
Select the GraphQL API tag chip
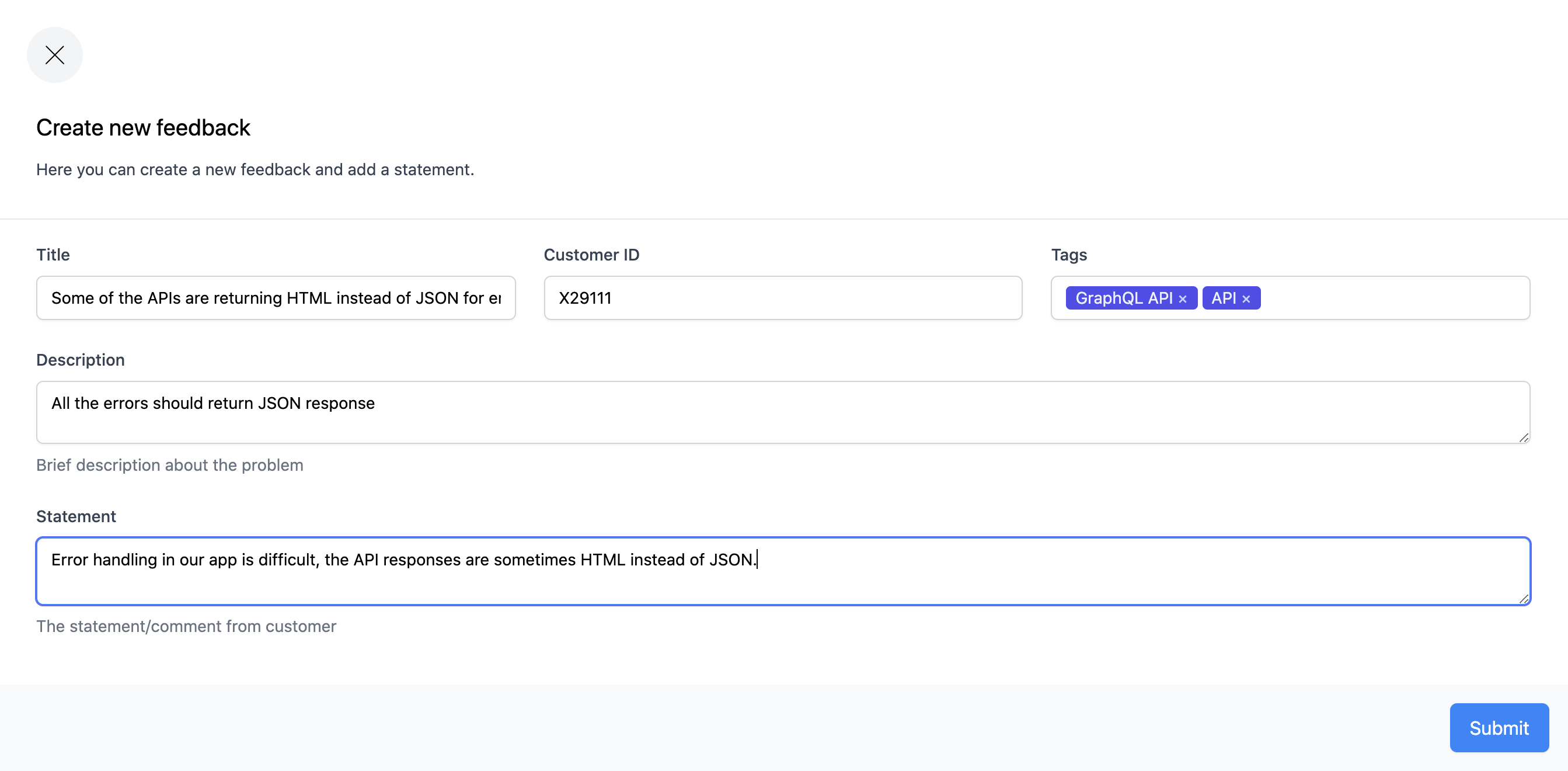pos(1123,298)
